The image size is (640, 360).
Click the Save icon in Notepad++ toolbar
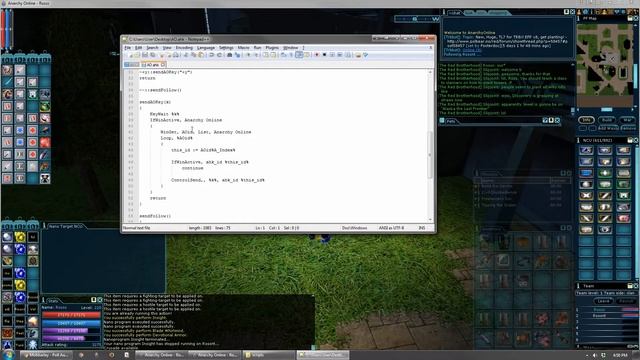[145, 55]
